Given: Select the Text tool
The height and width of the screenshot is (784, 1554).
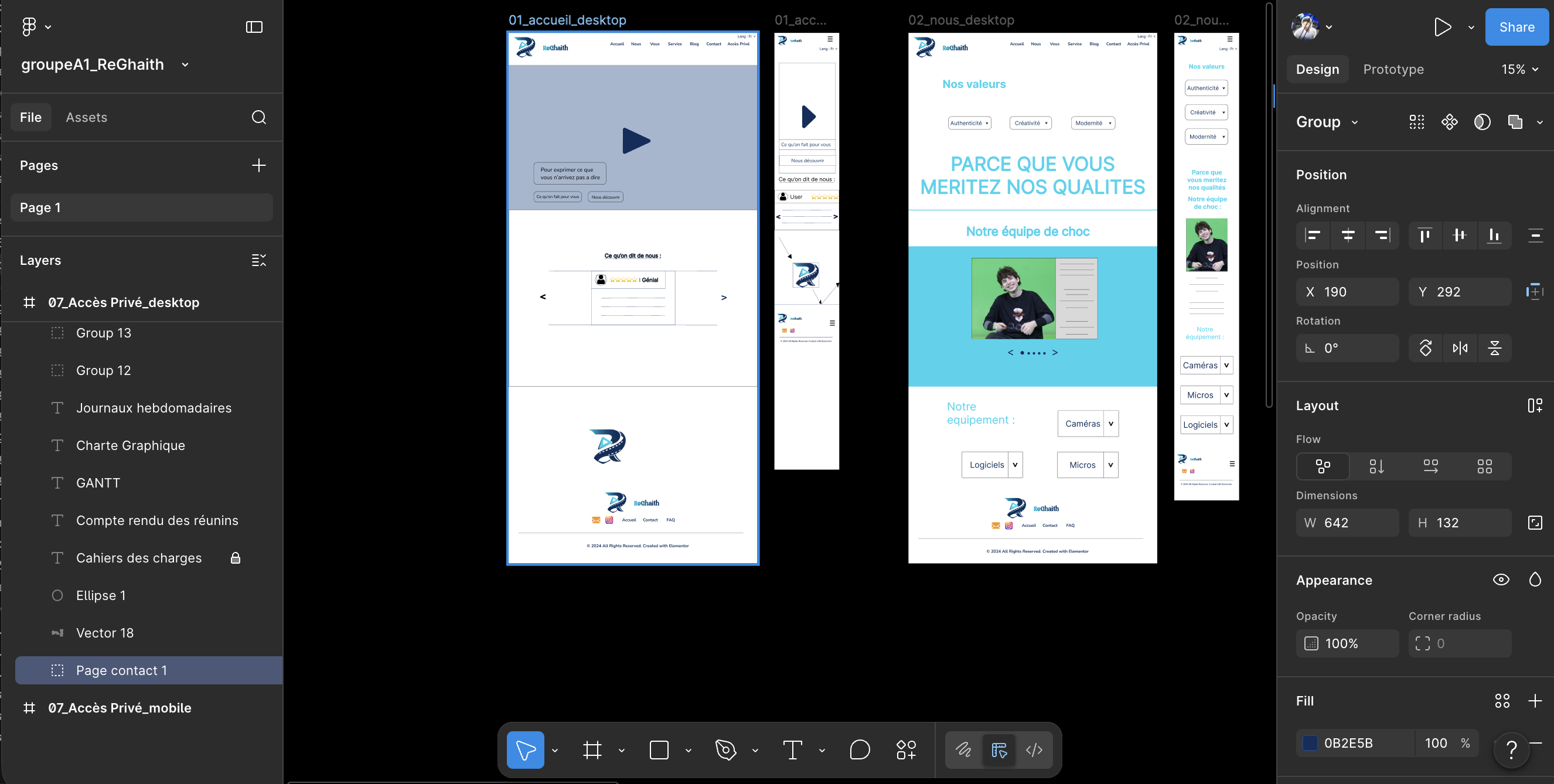Looking at the screenshot, I should tap(793, 749).
